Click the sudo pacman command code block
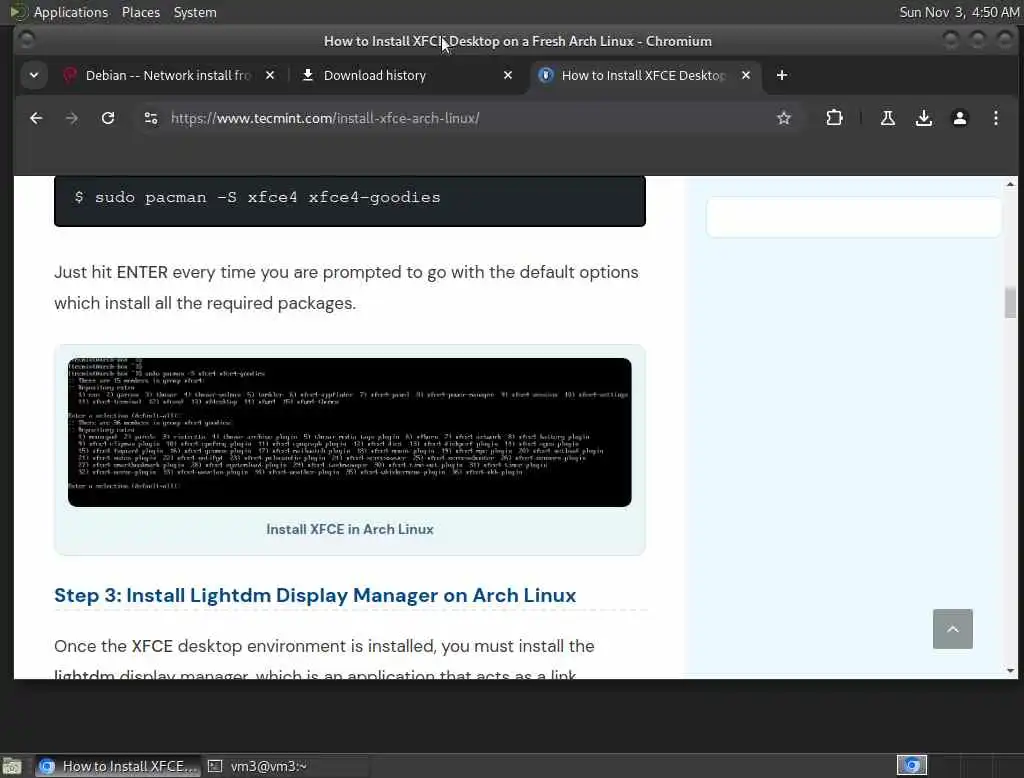This screenshot has width=1024, height=778. 349,201
